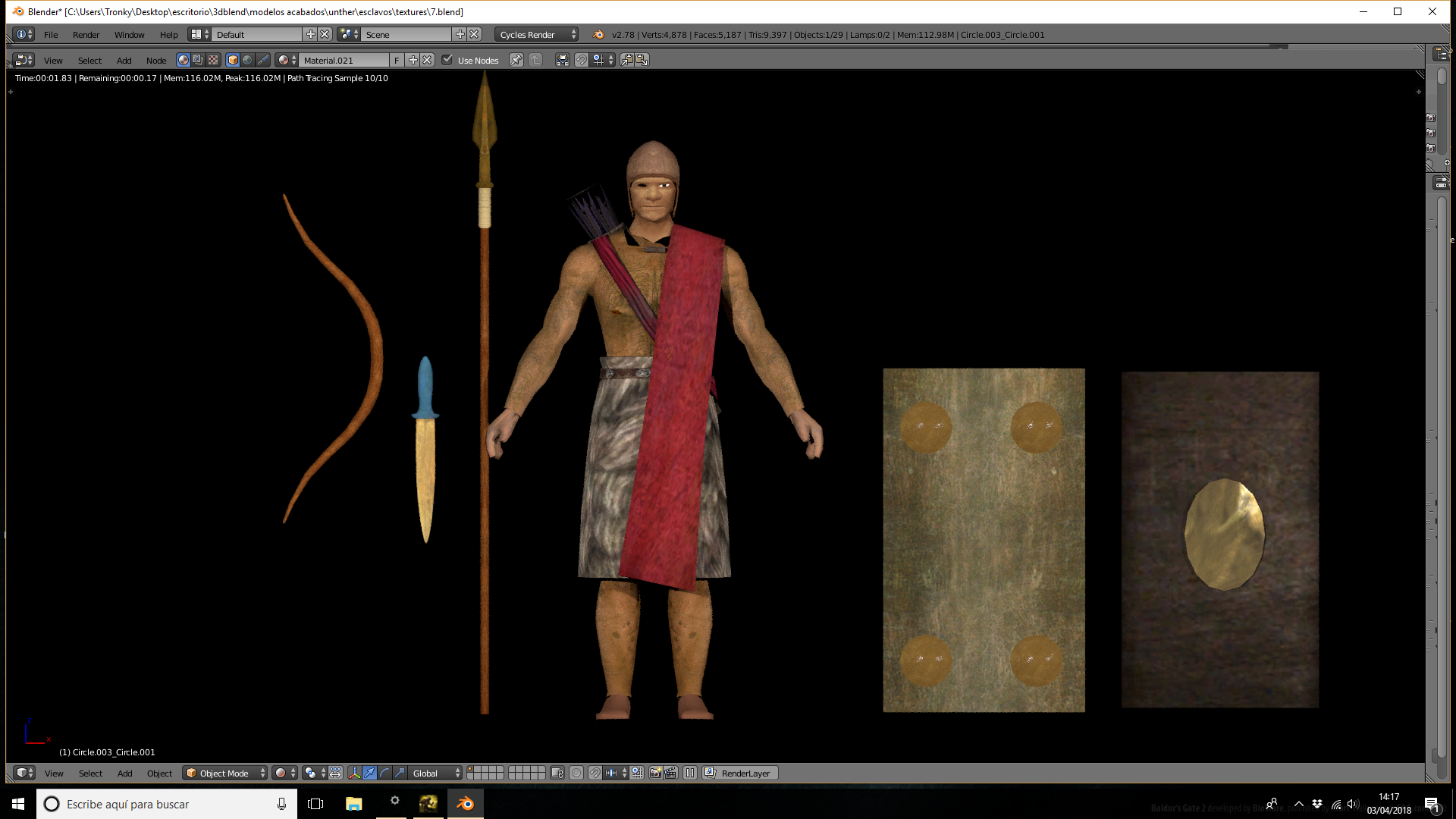Switch shader source to World globe icon
The width and height of the screenshot is (1456, 819).
click(247, 60)
